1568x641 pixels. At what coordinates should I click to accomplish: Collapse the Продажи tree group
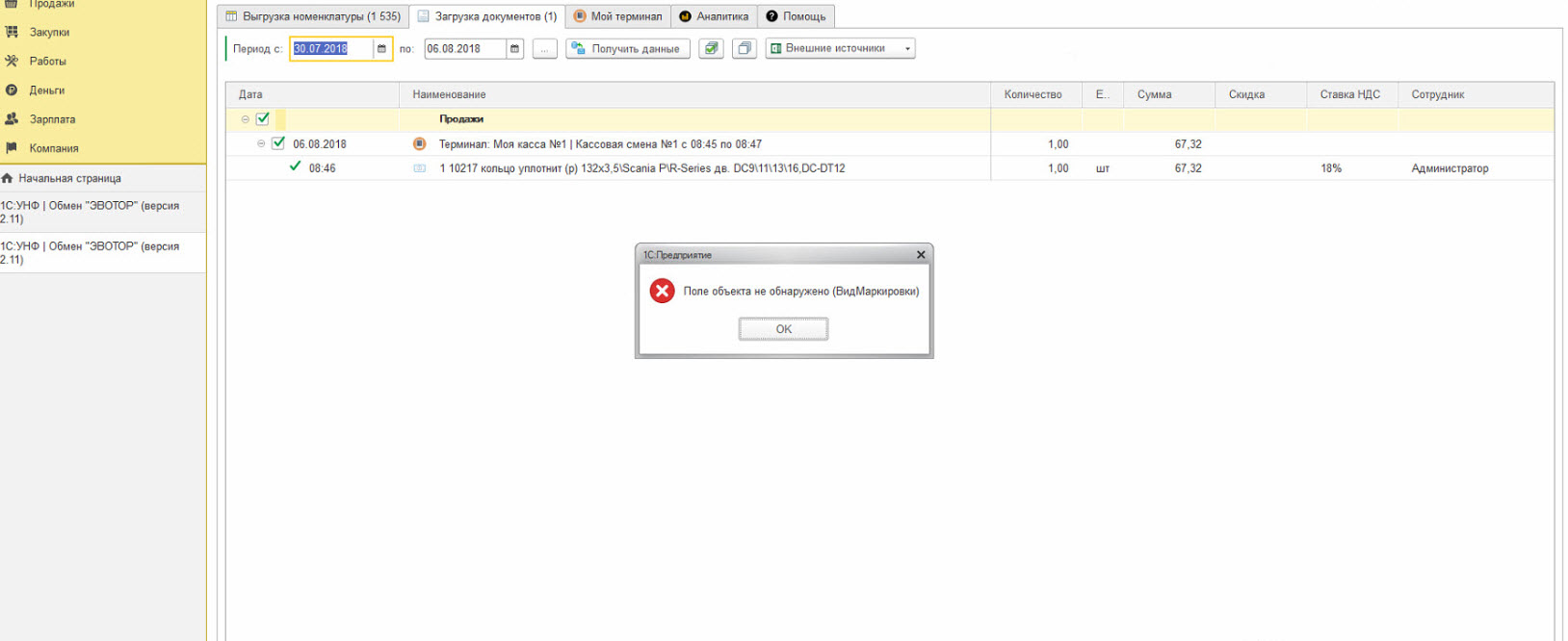coord(245,119)
